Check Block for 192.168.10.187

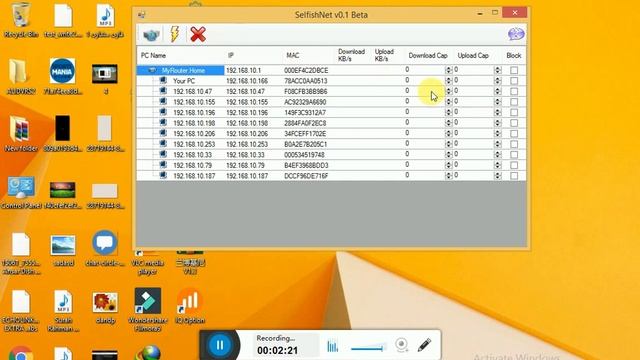[514, 176]
